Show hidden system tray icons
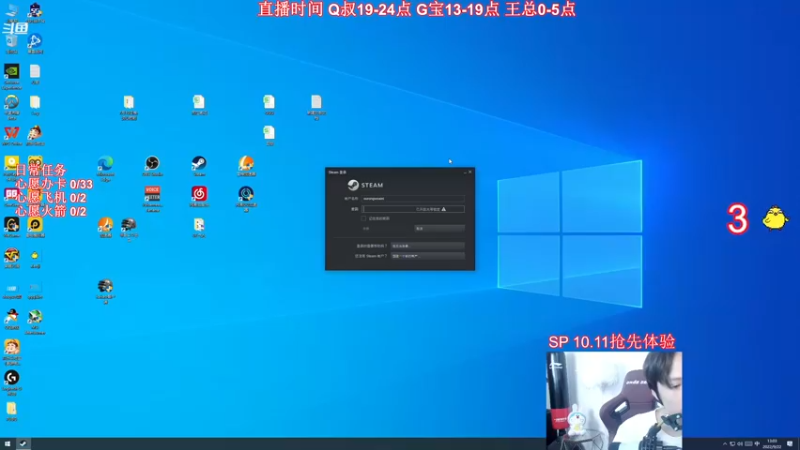The height and width of the screenshot is (450, 800). click(724, 444)
